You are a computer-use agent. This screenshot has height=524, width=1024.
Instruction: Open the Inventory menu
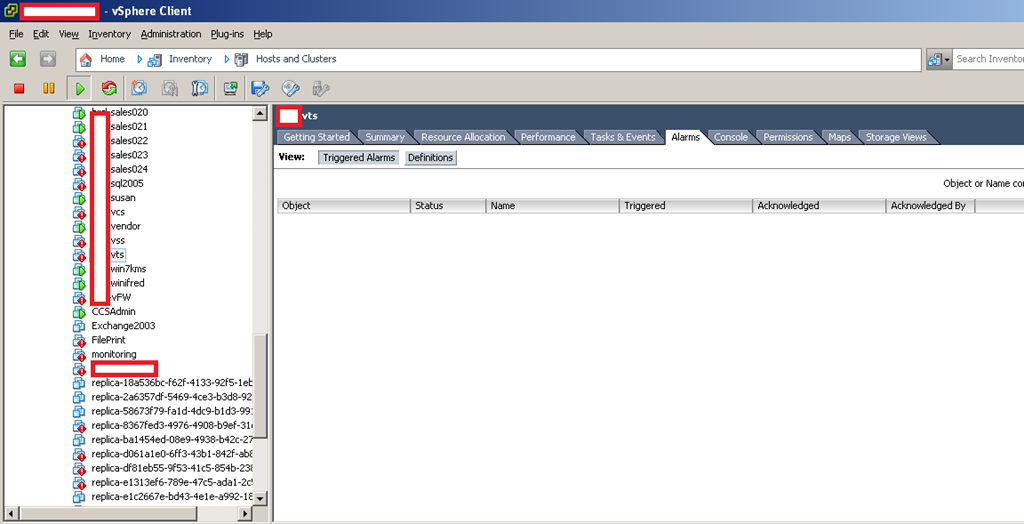pyautogui.click(x=110, y=34)
